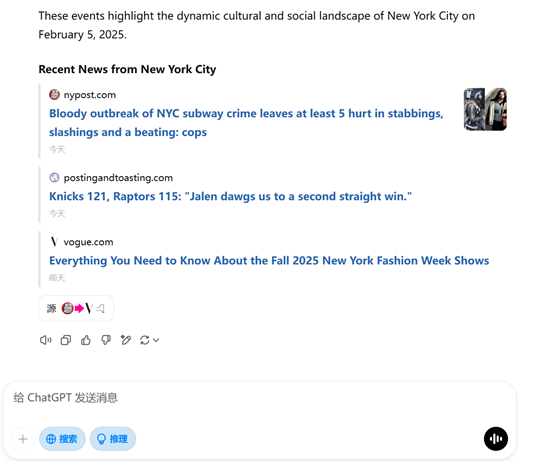The width and height of the screenshot is (554, 462).
Task: Open the 源 sources button
Action: pos(76,308)
